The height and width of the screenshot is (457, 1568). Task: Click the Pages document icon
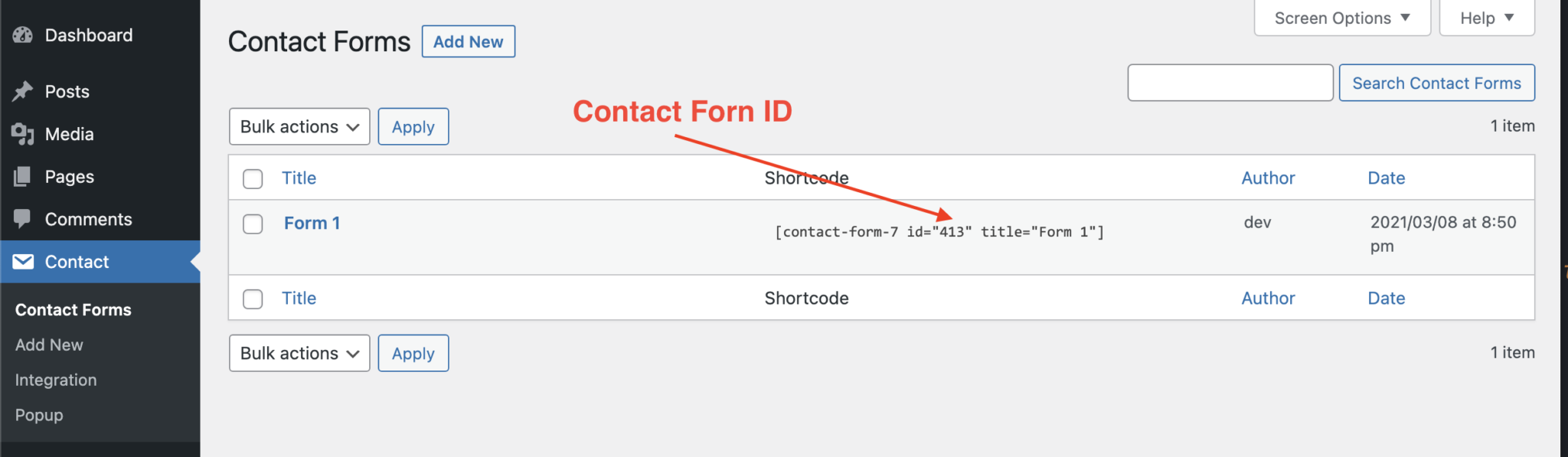(23, 177)
